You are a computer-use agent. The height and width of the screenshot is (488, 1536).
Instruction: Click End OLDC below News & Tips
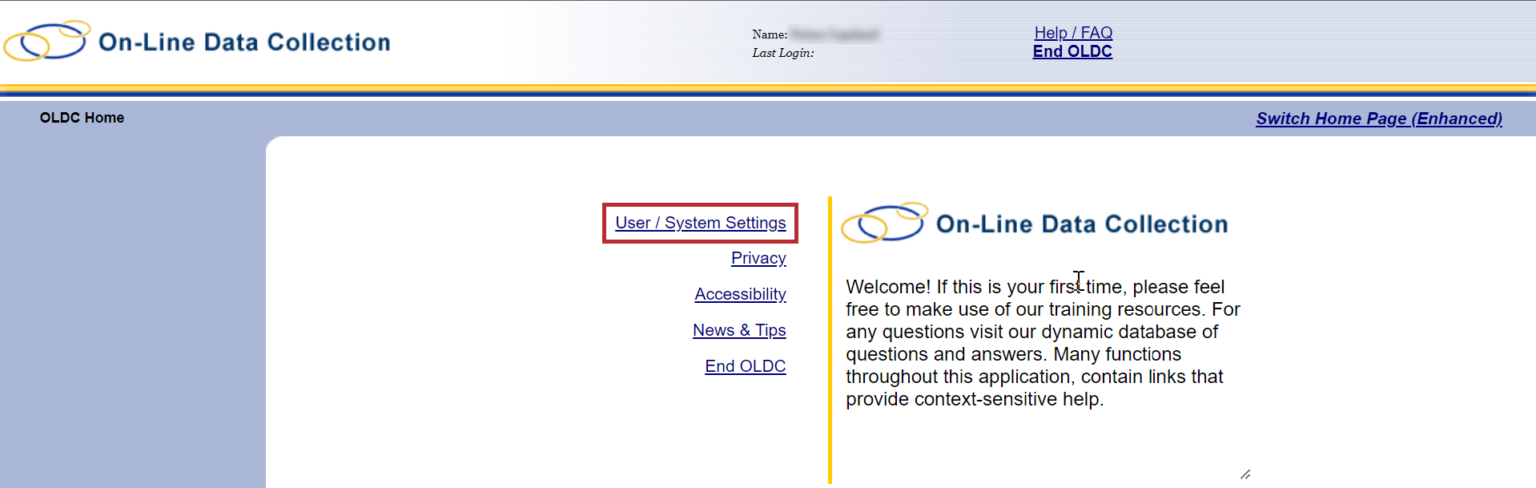click(745, 366)
